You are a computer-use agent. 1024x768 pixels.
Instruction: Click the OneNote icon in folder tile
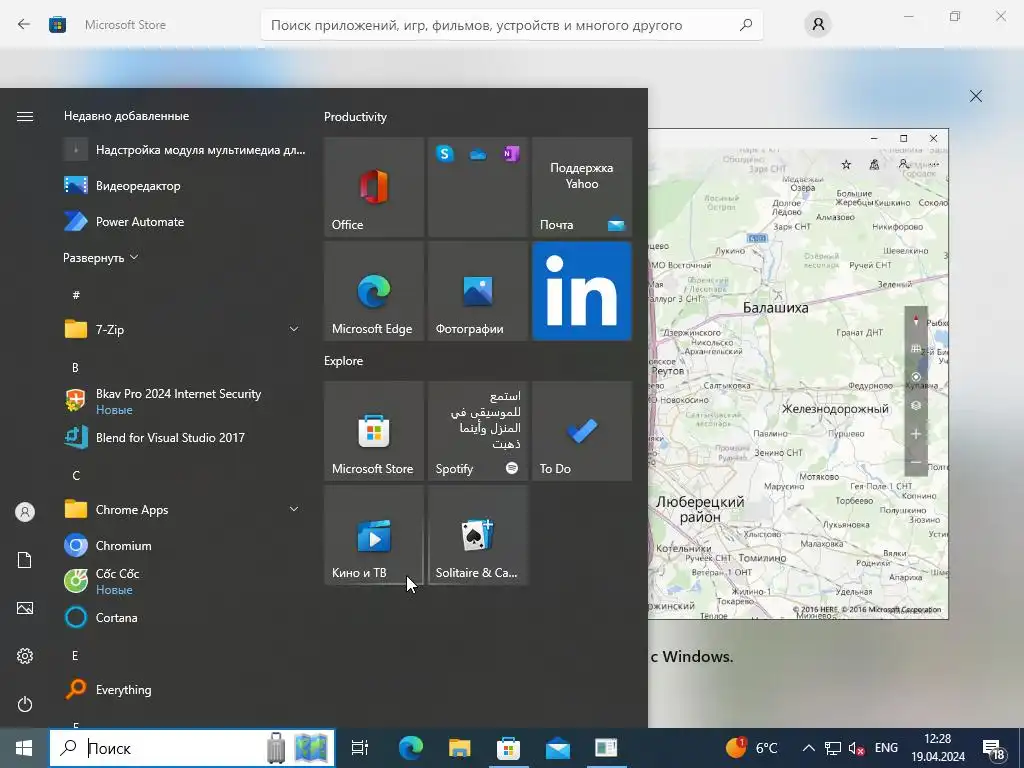click(x=511, y=154)
